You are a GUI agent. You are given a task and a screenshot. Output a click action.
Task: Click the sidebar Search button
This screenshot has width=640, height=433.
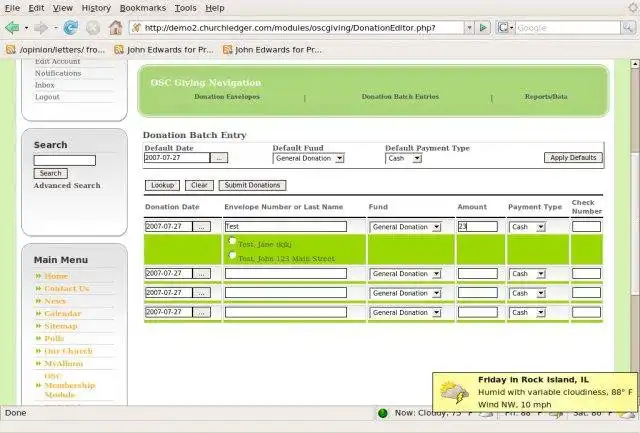coord(51,173)
